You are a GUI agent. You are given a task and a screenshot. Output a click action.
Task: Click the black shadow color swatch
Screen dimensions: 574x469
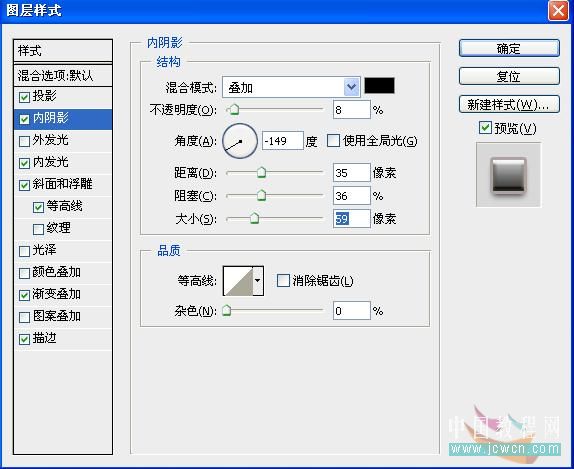click(380, 85)
